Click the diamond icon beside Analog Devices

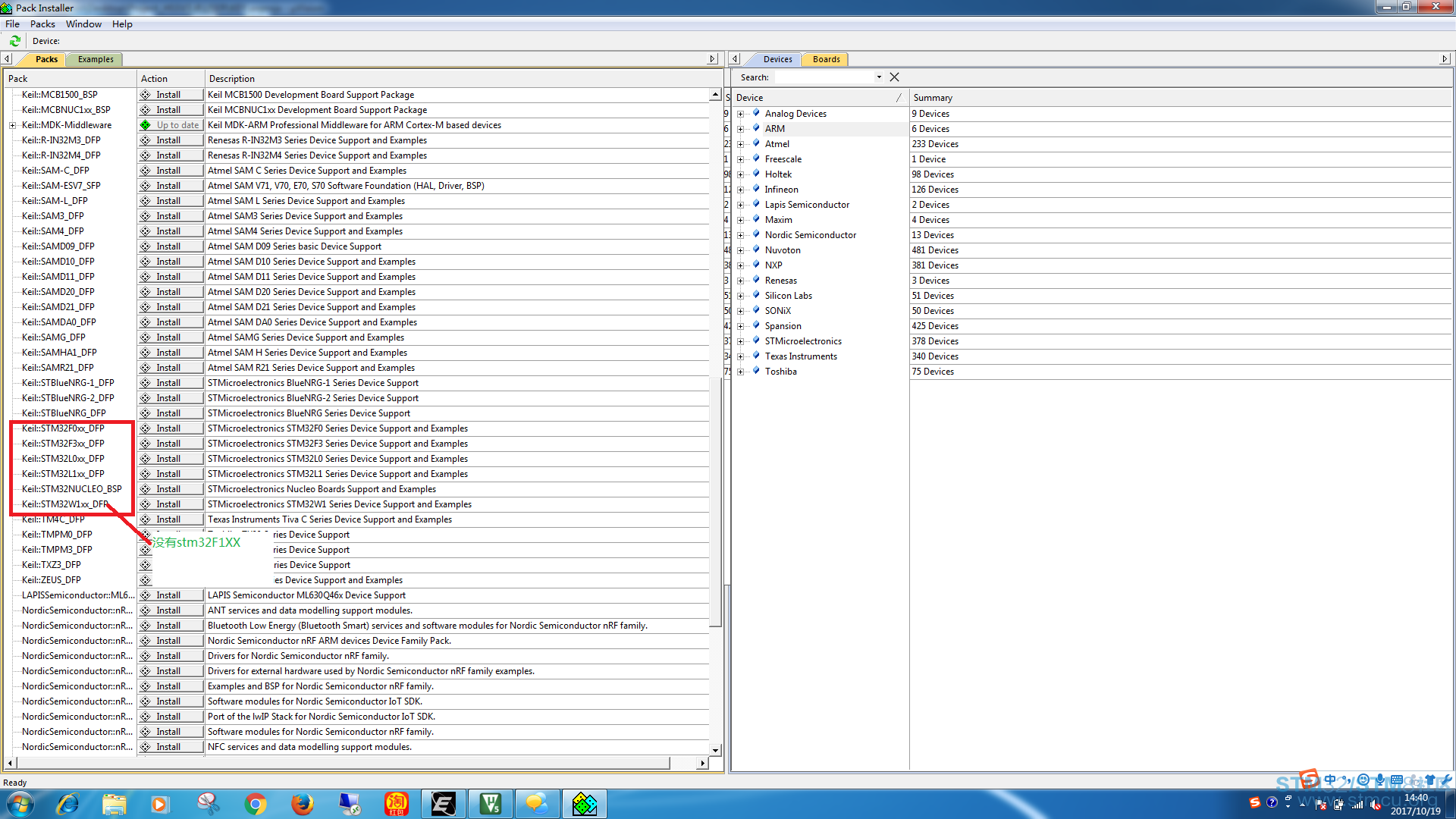click(x=756, y=113)
